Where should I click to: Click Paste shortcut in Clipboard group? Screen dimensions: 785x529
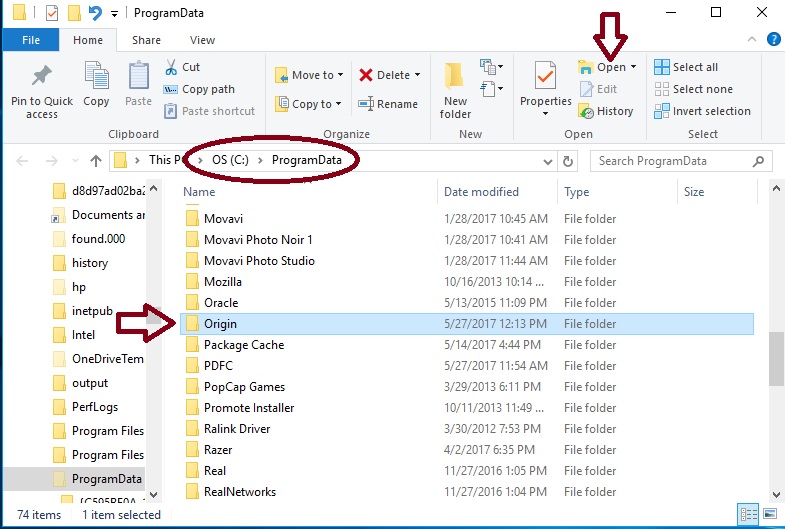click(209, 111)
